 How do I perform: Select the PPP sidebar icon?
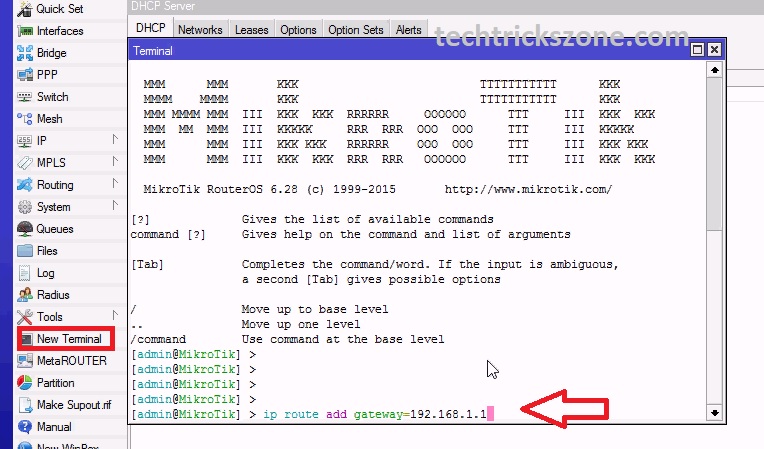24,75
